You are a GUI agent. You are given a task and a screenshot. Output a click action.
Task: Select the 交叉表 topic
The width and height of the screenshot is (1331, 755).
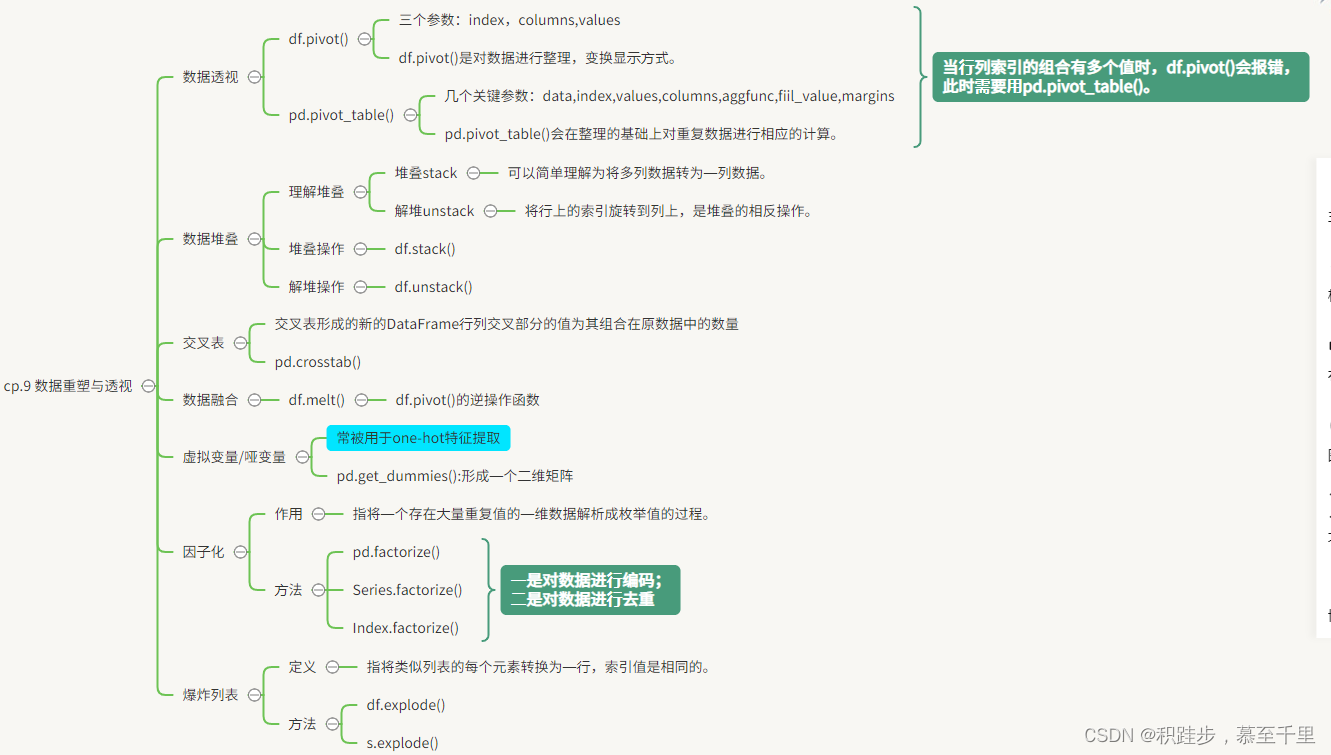(203, 343)
